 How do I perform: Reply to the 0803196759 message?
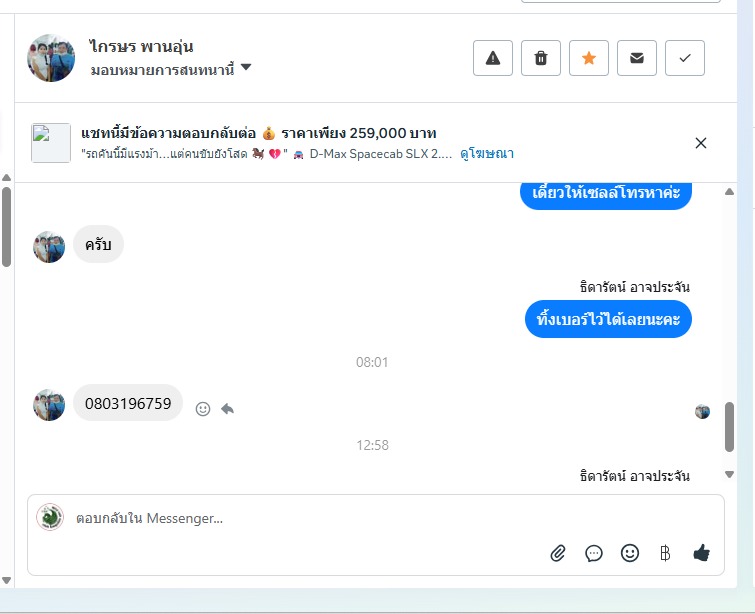click(x=227, y=409)
